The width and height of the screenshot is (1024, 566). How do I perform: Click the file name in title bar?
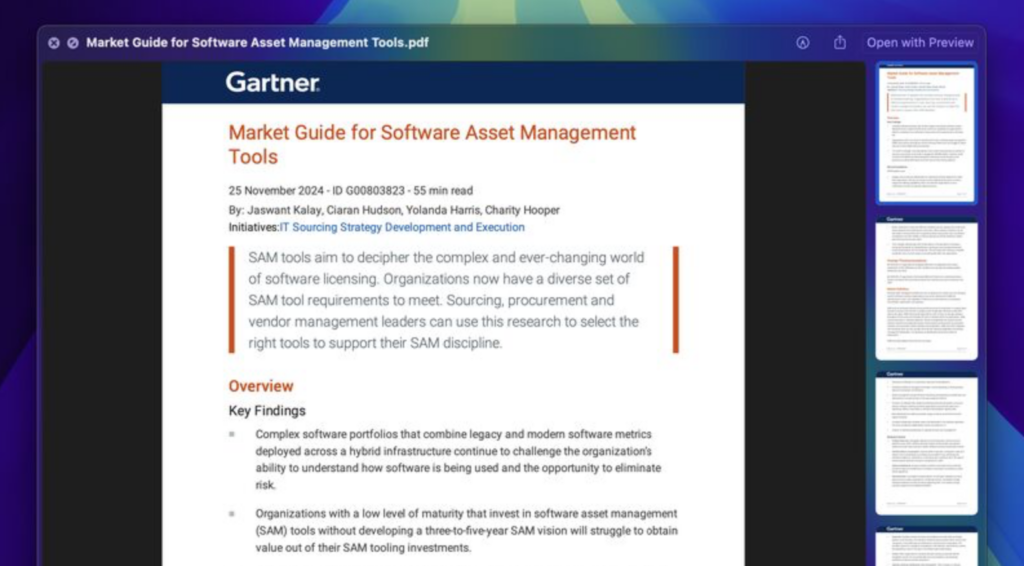click(257, 43)
